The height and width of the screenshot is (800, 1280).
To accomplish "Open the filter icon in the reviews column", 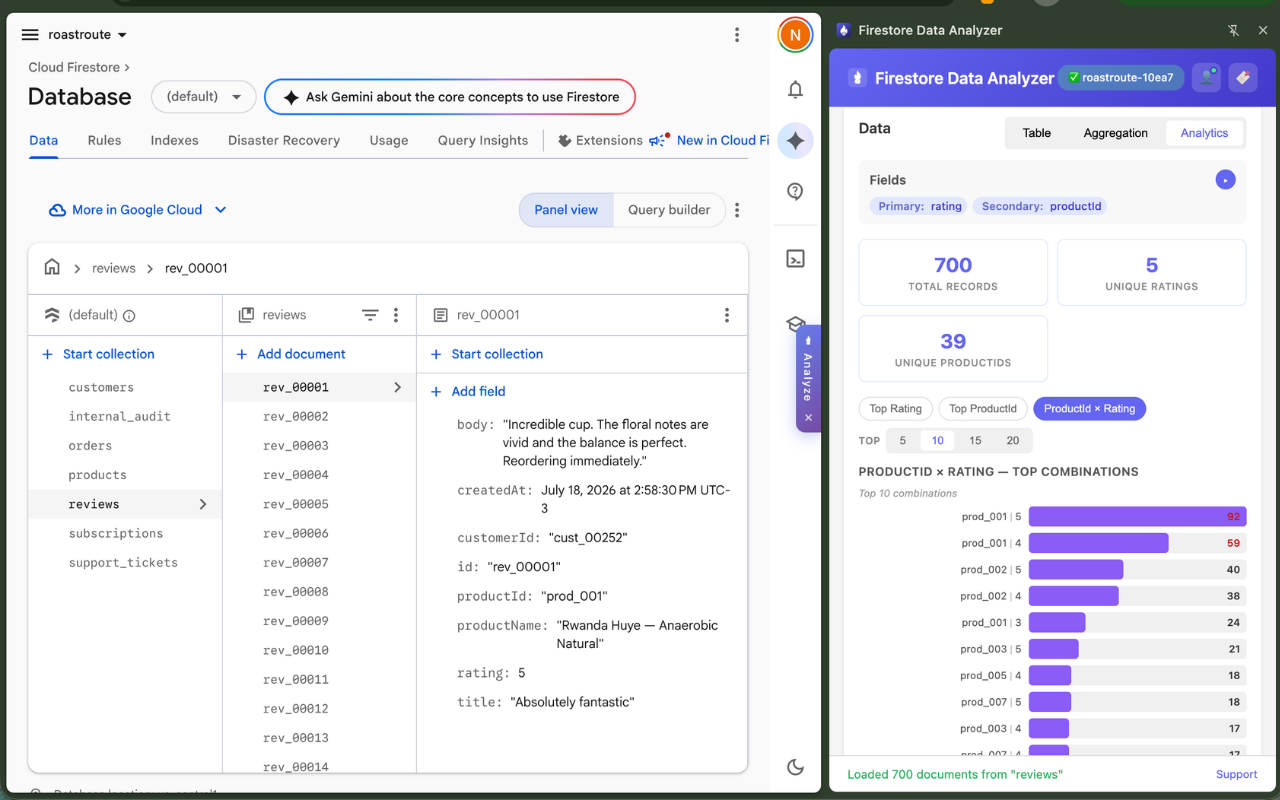I will pyautogui.click(x=370, y=315).
